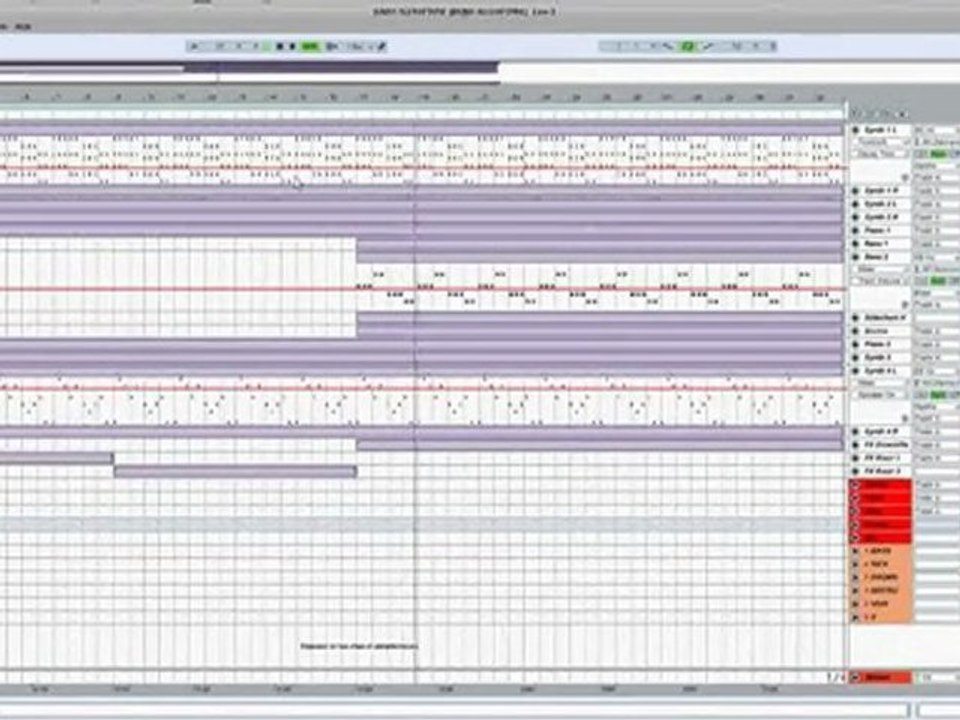Click the bottom time ruler of the arrangement
This screenshot has width=960, height=720.
click(x=421, y=689)
